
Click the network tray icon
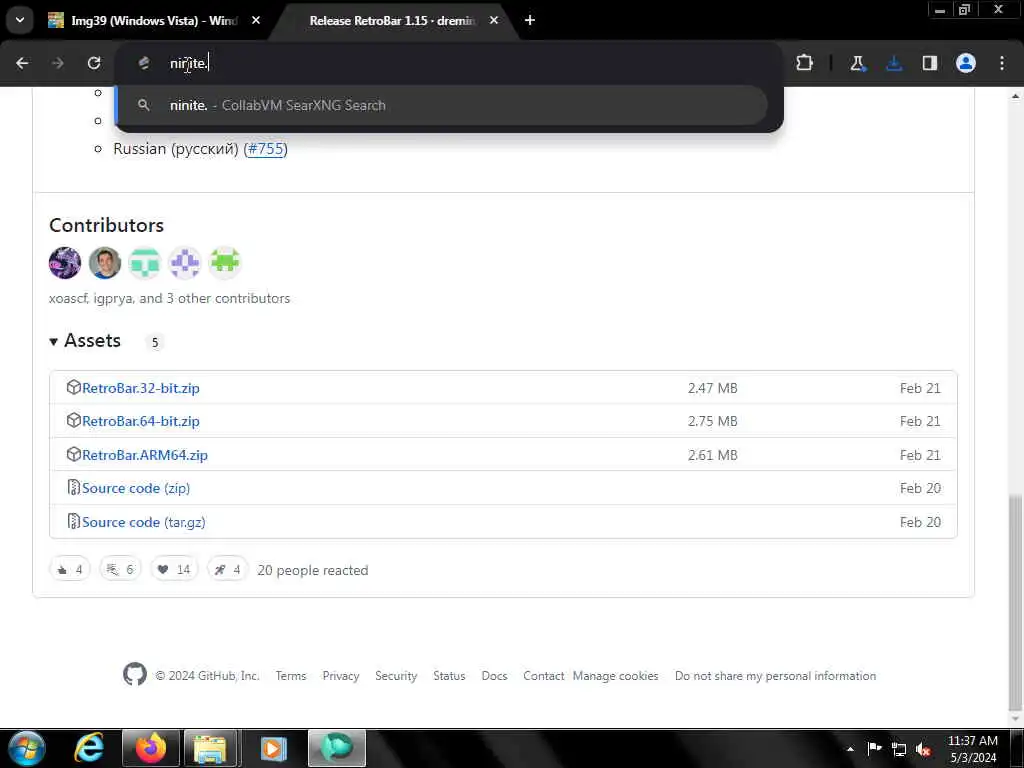[899, 749]
